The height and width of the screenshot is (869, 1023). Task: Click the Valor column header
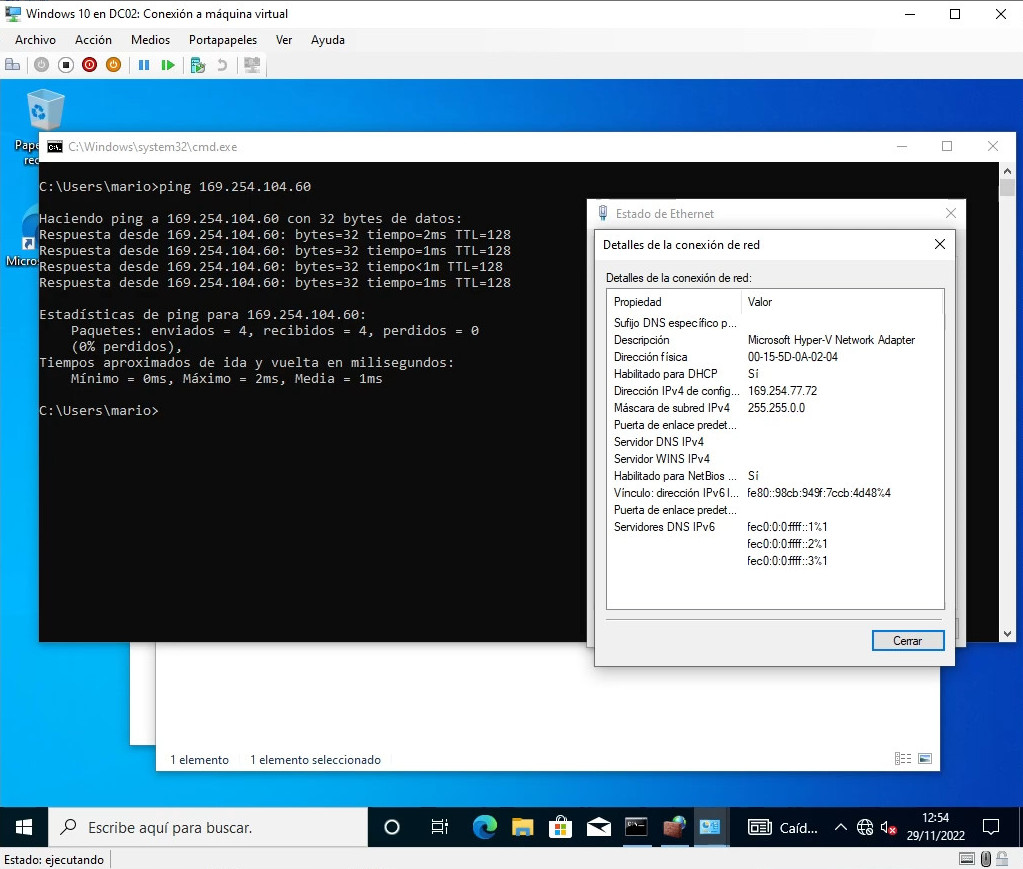pyautogui.click(x=760, y=302)
